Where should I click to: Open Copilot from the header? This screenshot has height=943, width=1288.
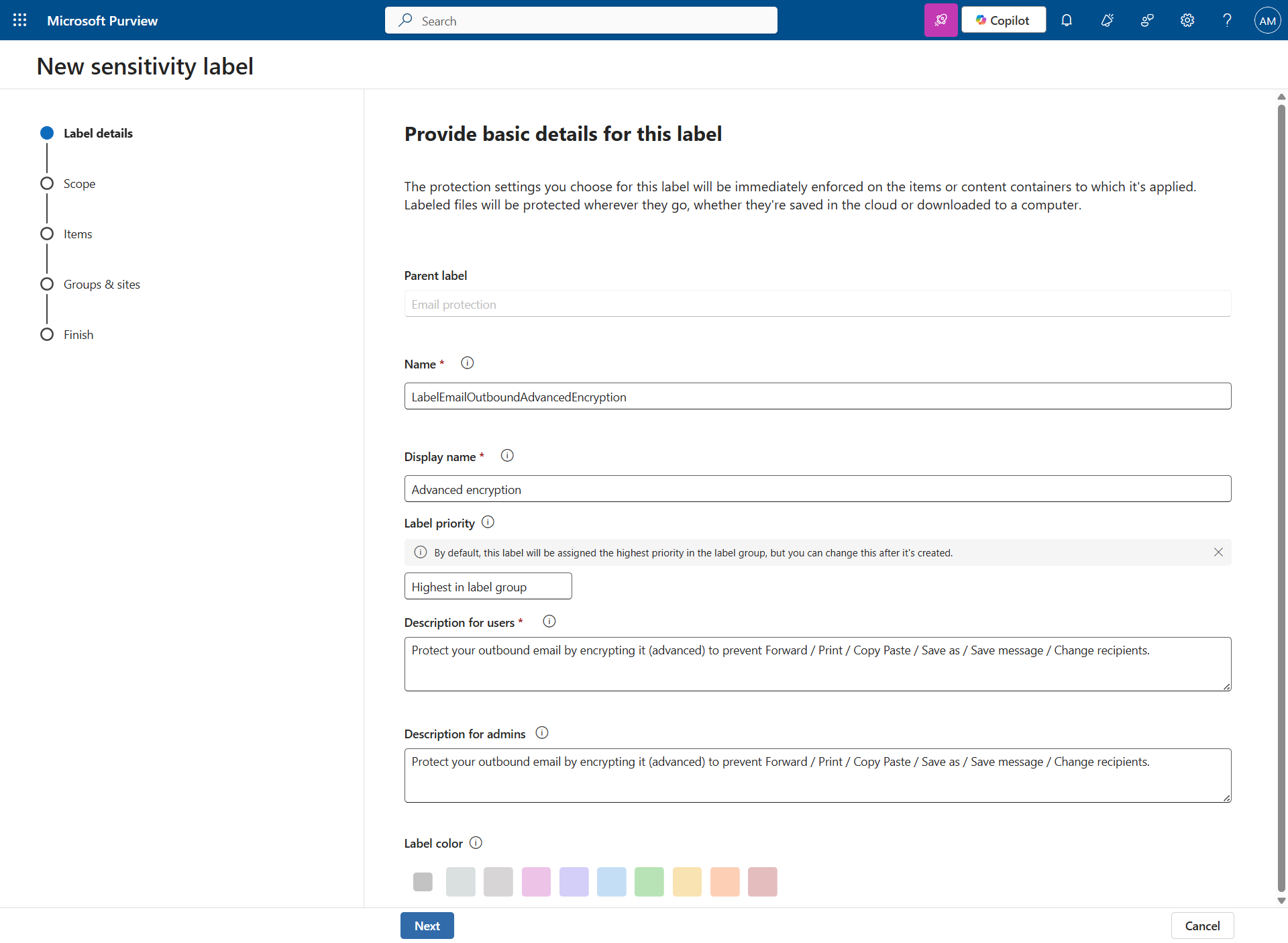coord(1003,20)
